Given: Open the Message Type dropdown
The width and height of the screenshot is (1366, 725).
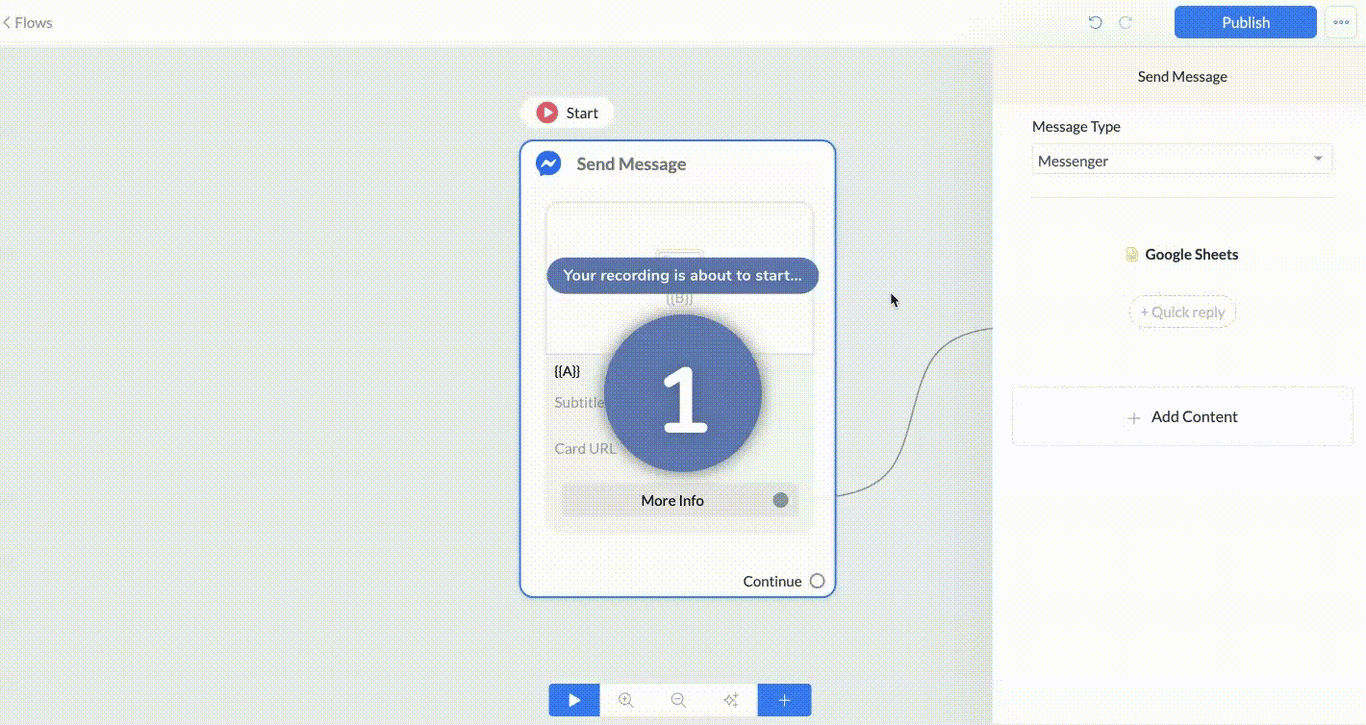Looking at the screenshot, I should 1182,159.
